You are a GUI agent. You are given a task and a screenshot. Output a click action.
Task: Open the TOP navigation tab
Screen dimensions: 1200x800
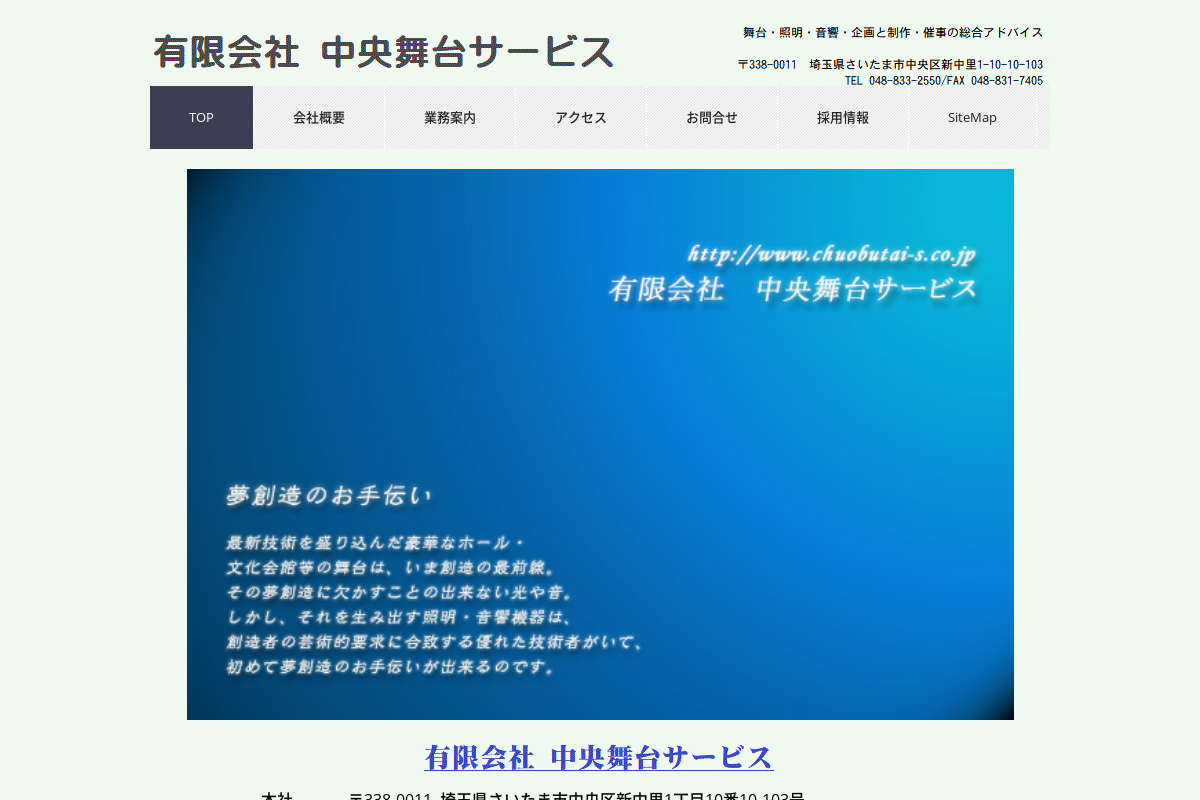(201, 117)
